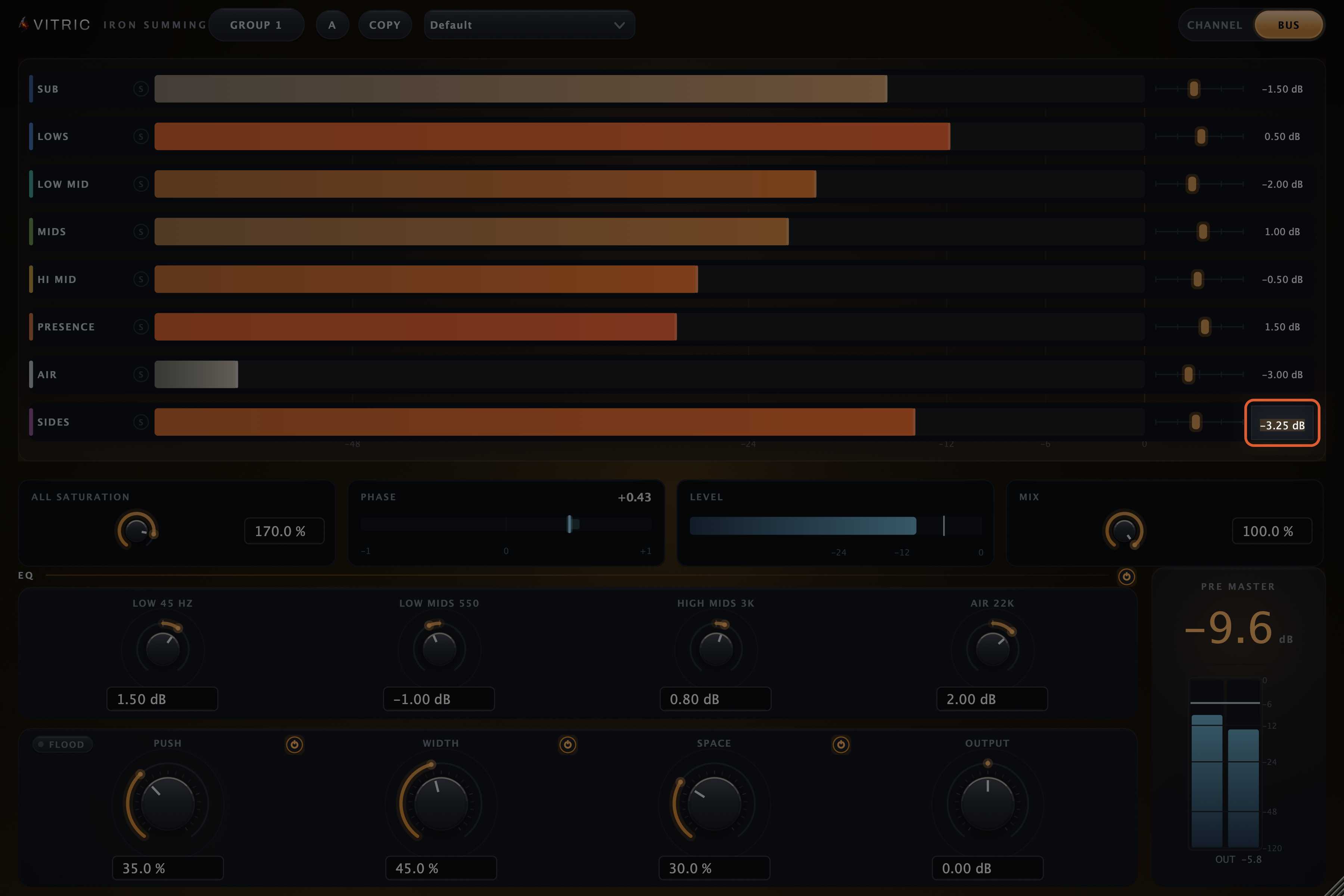1344x896 pixels.
Task: Click the HI MID gain slider handle
Action: (x=1197, y=279)
